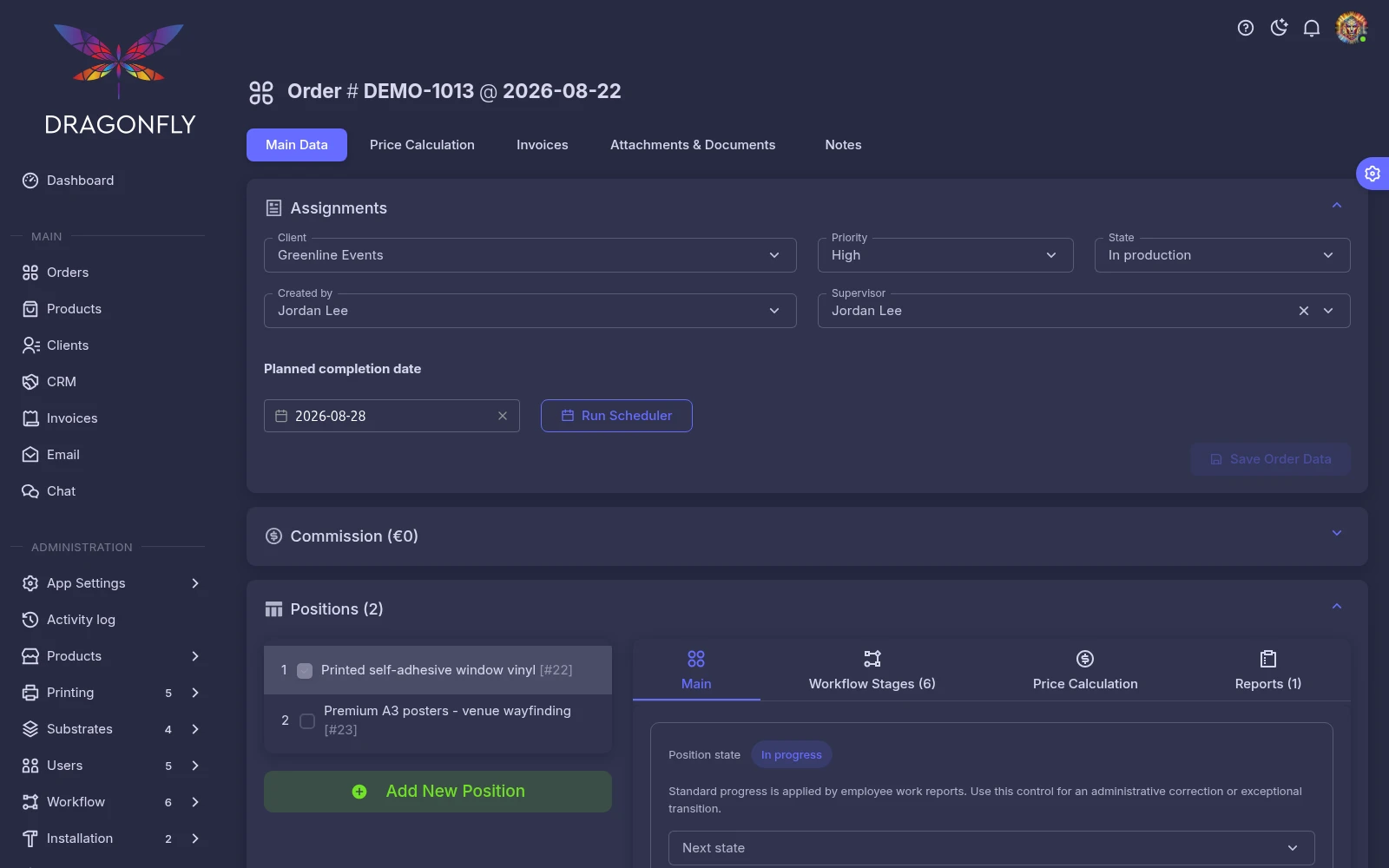Open the Created by dropdown

click(530, 311)
